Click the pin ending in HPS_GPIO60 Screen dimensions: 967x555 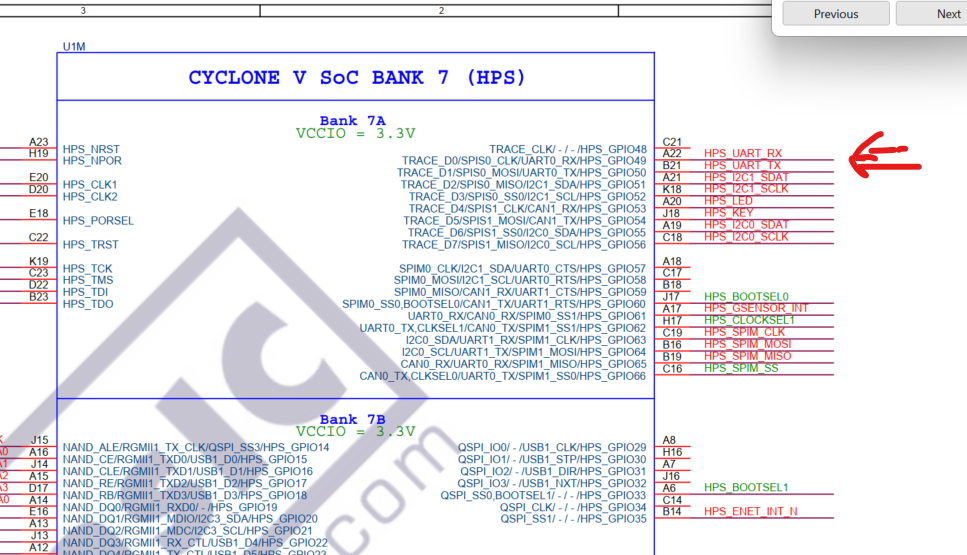click(494, 305)
